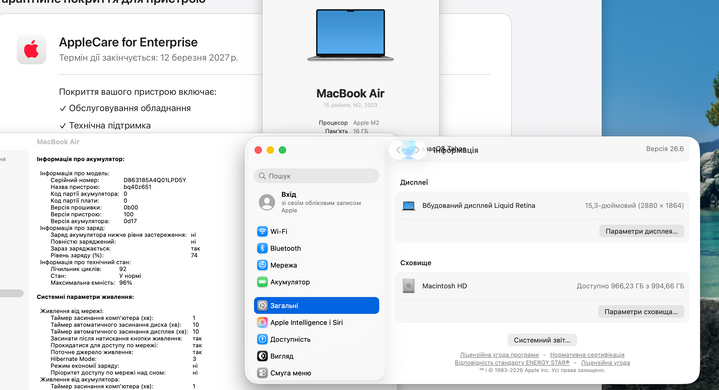Open the Доступність accessibility icon

[x=262, y=340]
